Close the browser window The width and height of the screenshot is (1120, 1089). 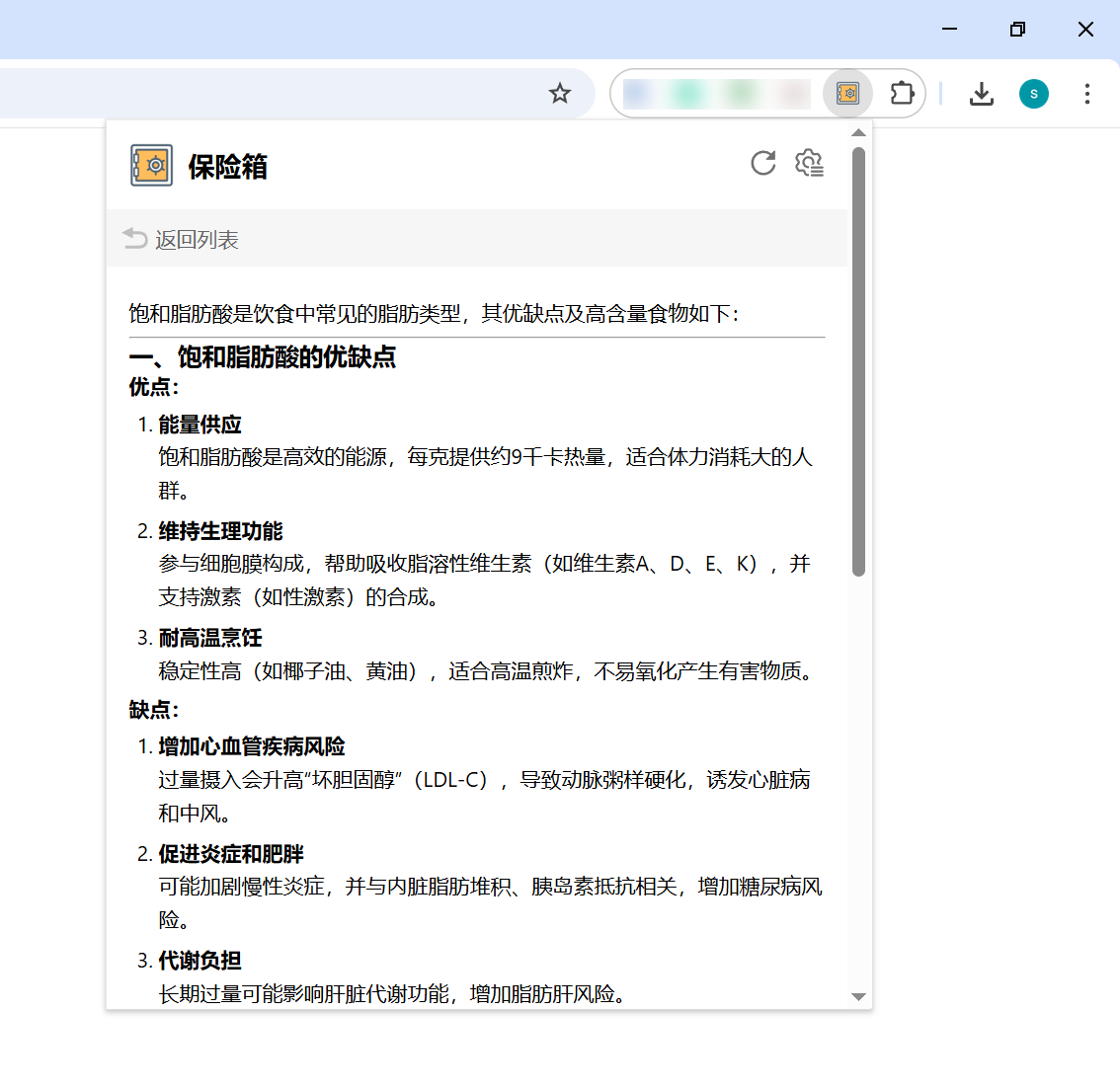[1085, 30]
